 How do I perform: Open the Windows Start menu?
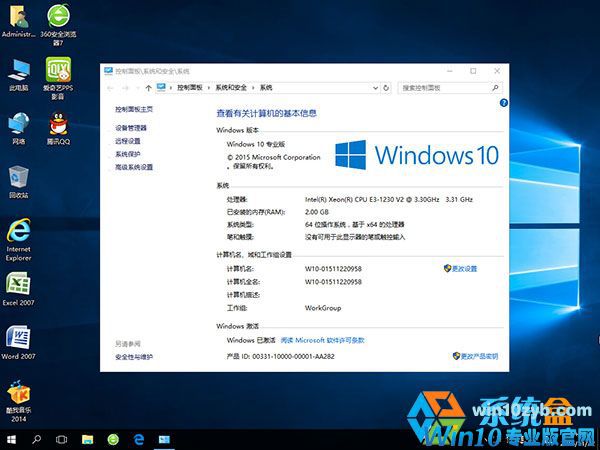point(10,439)
